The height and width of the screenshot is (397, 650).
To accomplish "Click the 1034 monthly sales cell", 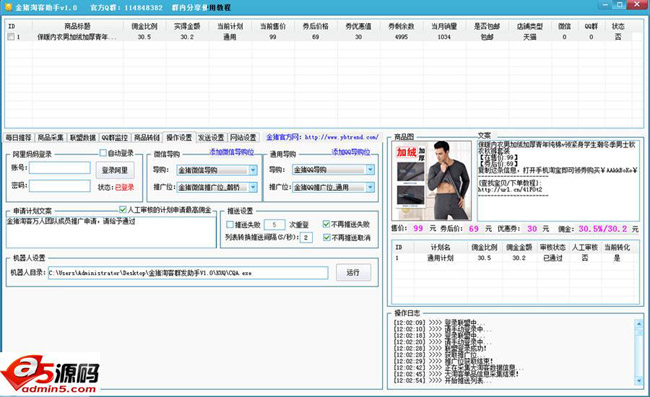I will [444, 37].
